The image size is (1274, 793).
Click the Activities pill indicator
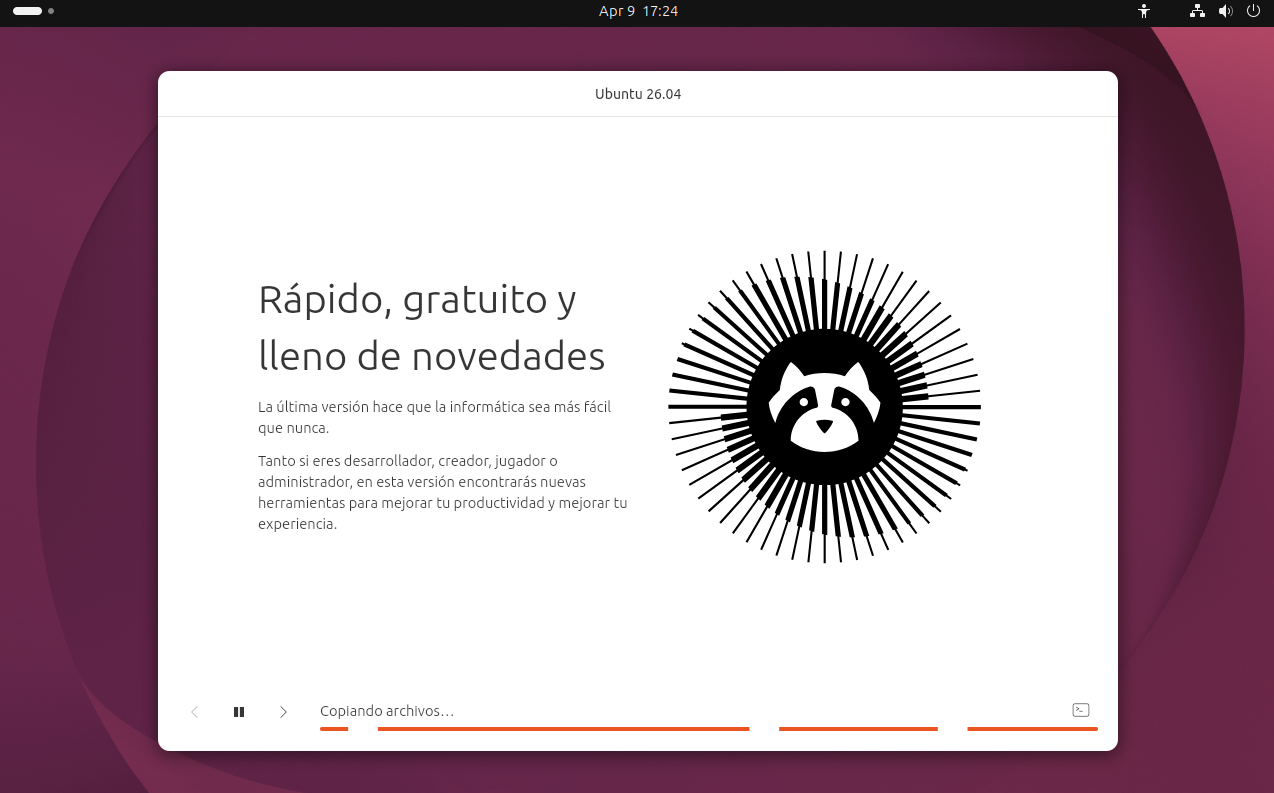pyautogui.click(x=28, y=11)
